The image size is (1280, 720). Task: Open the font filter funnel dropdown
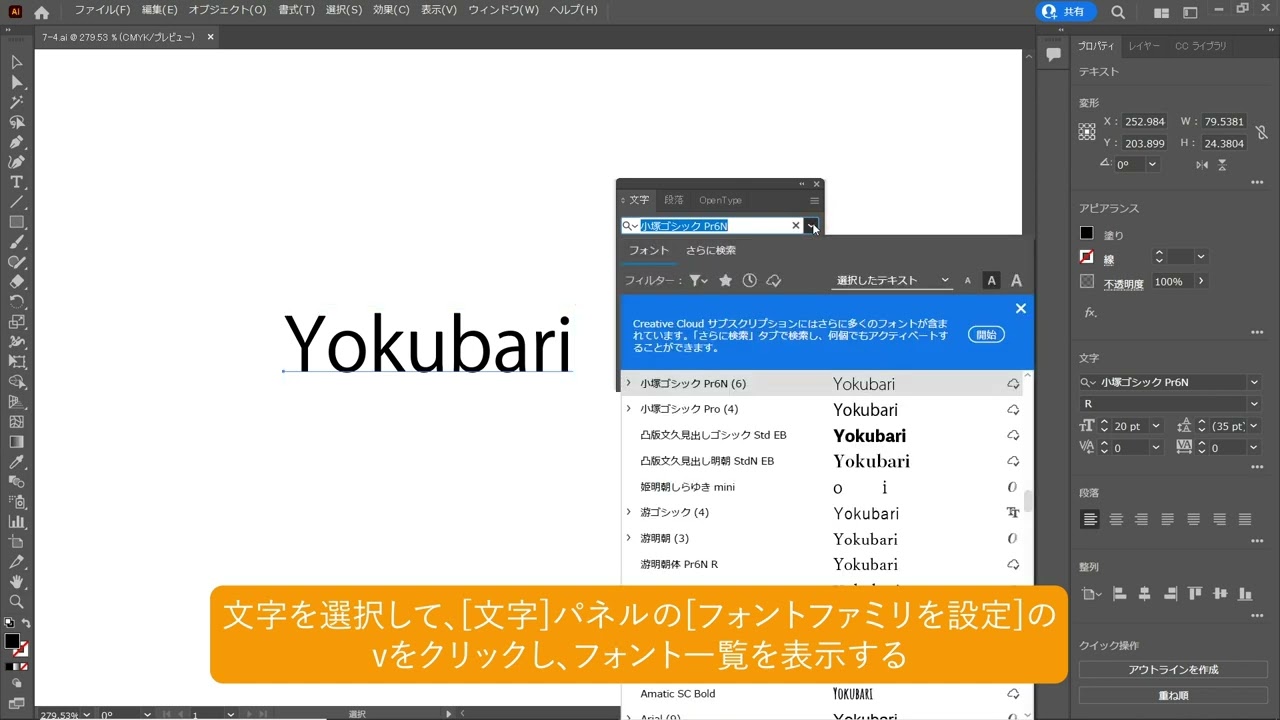pyautogui.click(x=698, y=281)
